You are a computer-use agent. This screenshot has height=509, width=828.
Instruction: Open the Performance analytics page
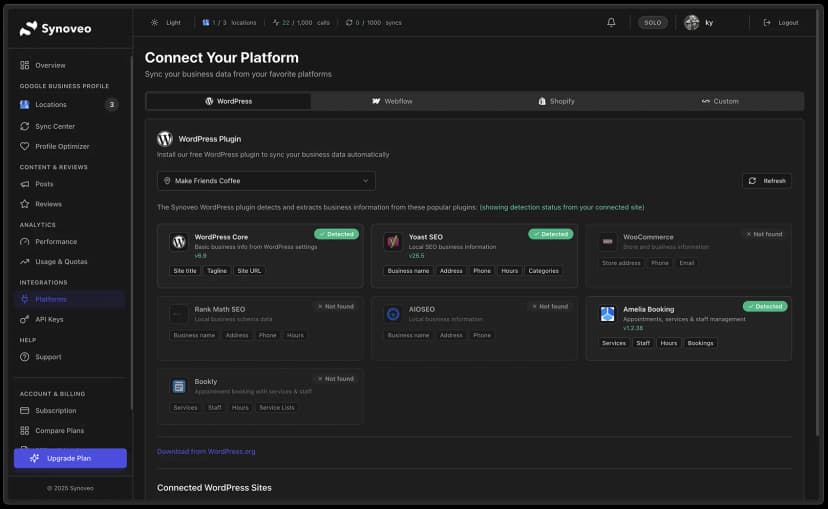(56, 241)
